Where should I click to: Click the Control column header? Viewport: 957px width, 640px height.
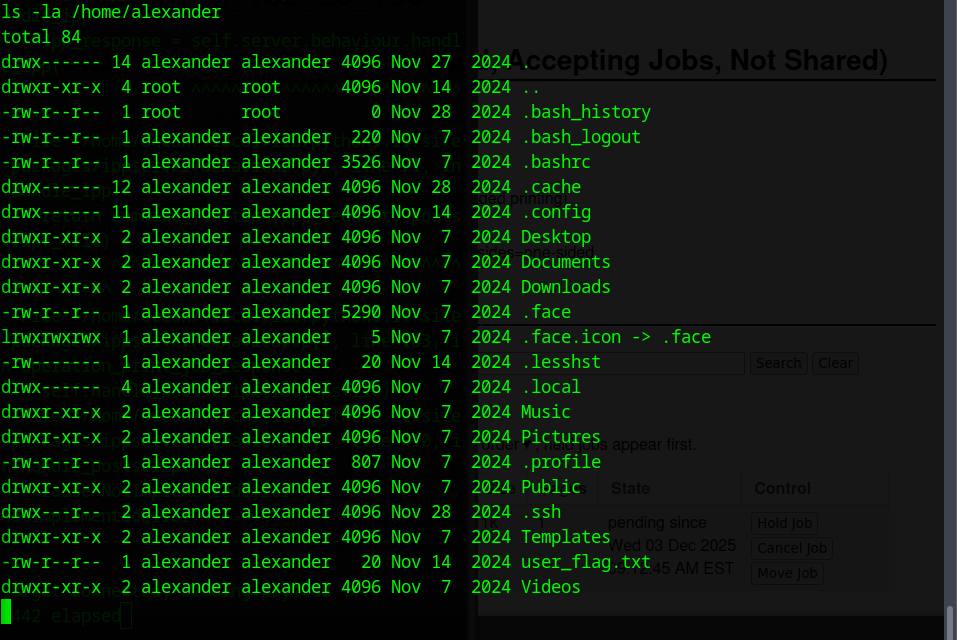coord(782,489)
